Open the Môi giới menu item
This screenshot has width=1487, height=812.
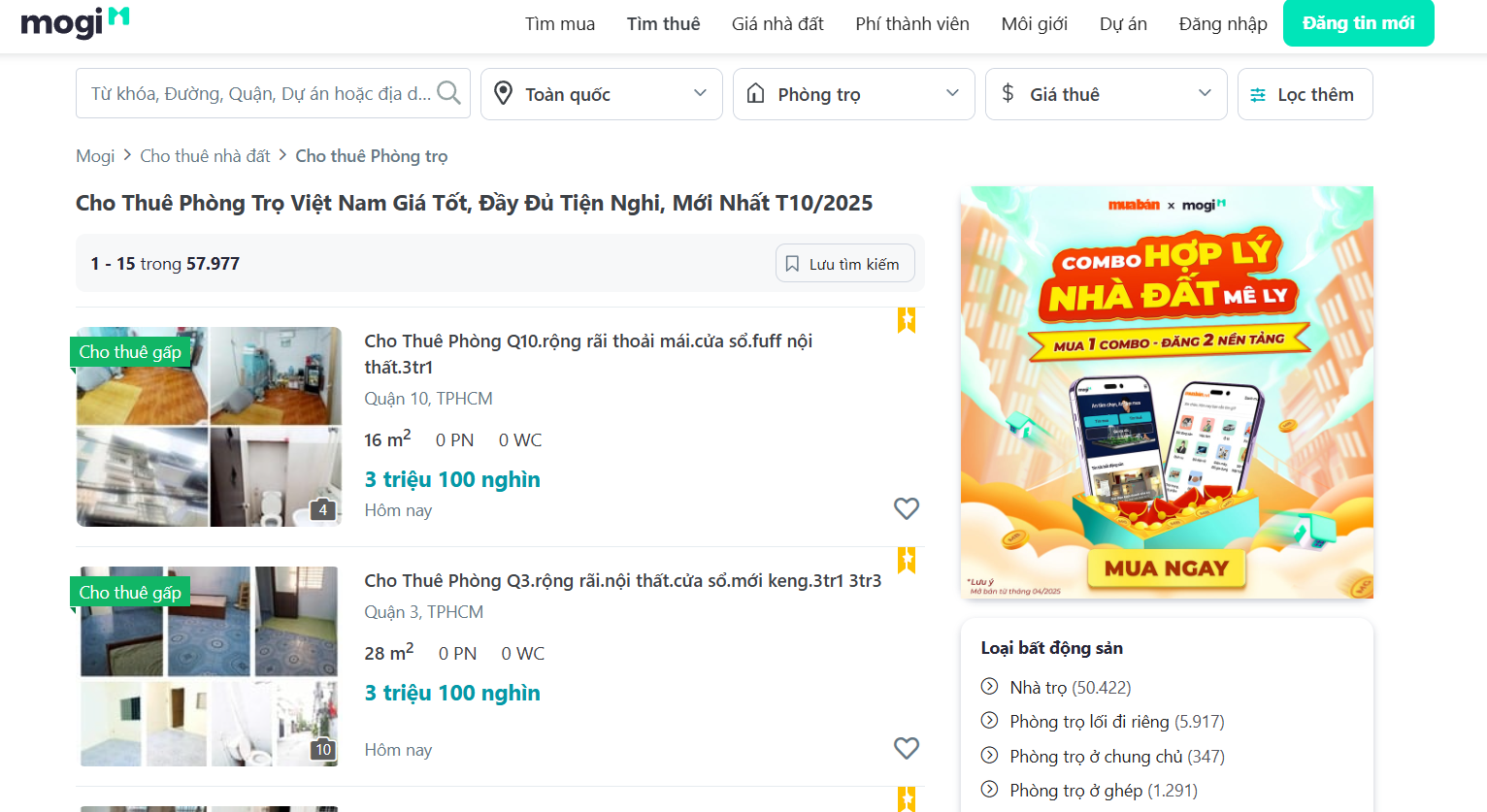tap(1034, 23)
